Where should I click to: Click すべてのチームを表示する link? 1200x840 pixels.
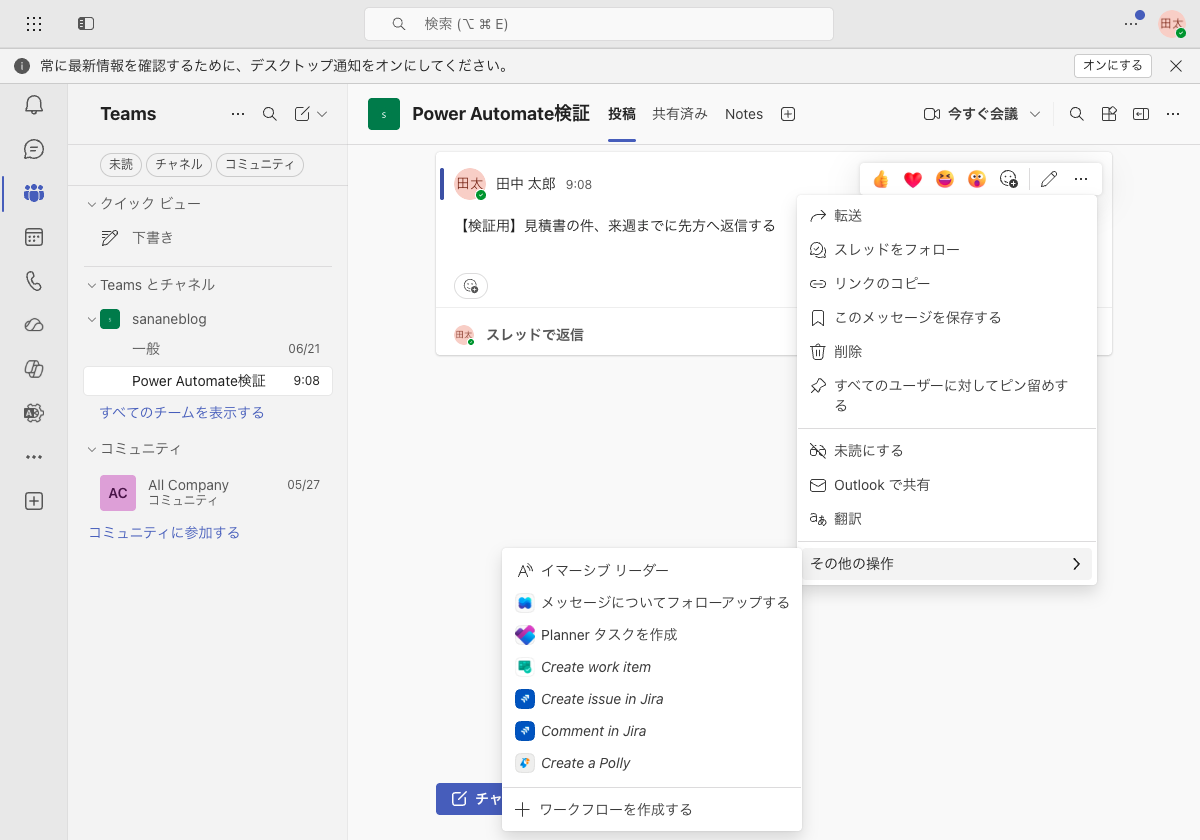click(182, 413)
